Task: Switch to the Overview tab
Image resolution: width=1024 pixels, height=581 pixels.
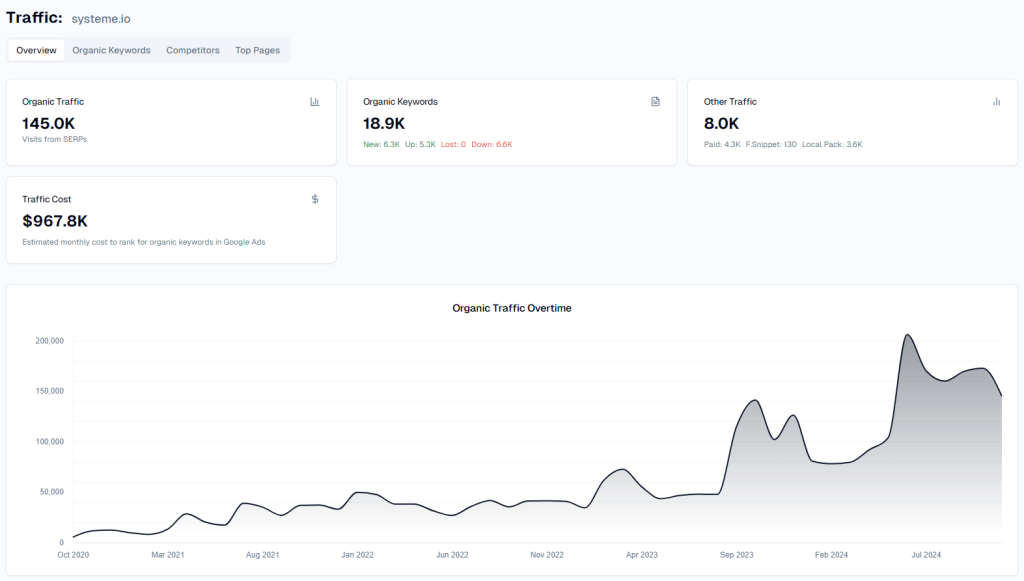Action: click(37, 50)
